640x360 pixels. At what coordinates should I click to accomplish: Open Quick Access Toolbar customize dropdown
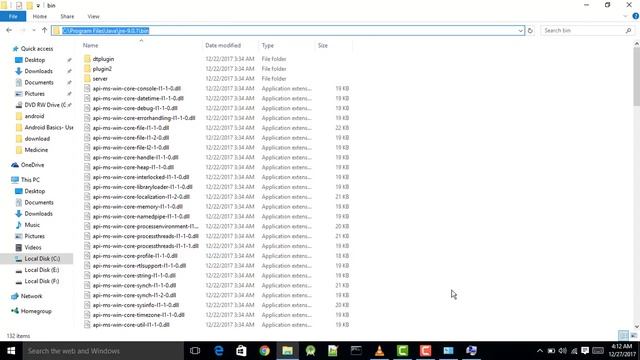pos(38,5)
